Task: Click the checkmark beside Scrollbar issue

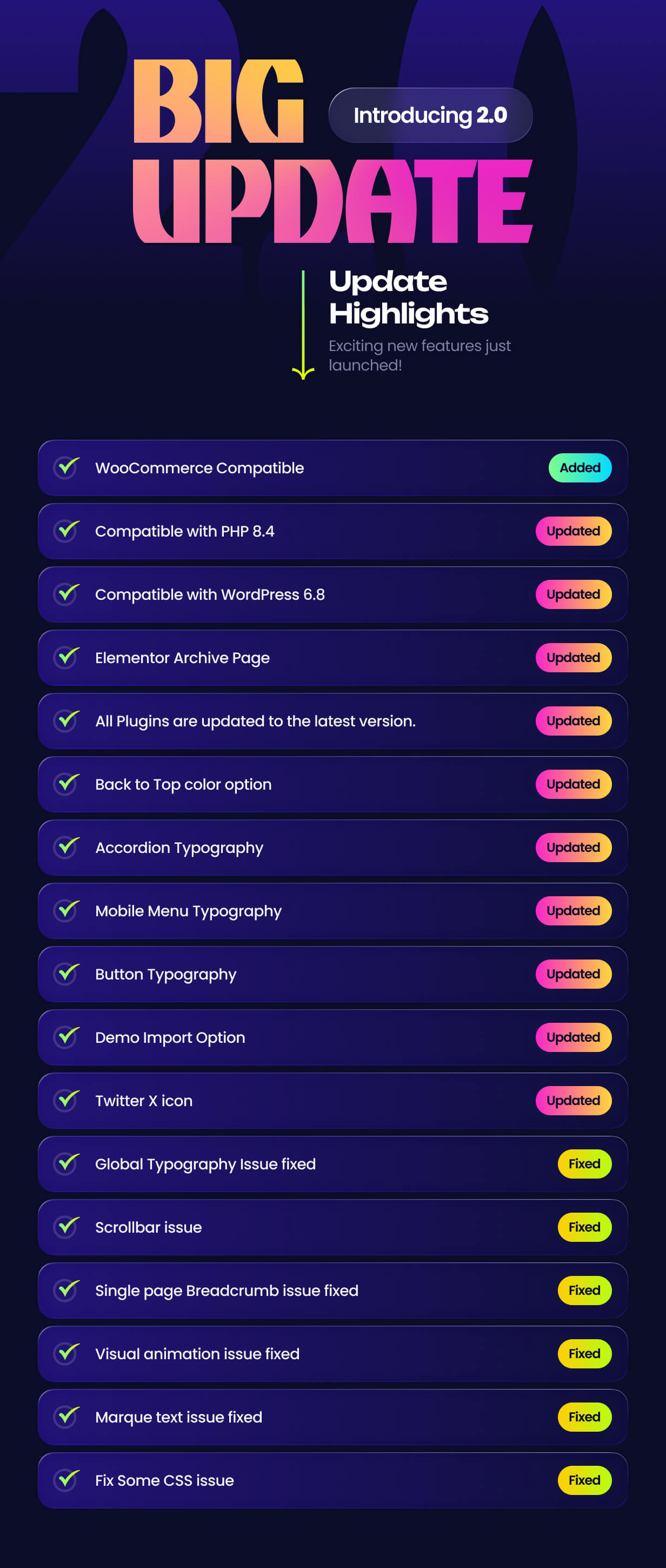Action: (66, 1227)
